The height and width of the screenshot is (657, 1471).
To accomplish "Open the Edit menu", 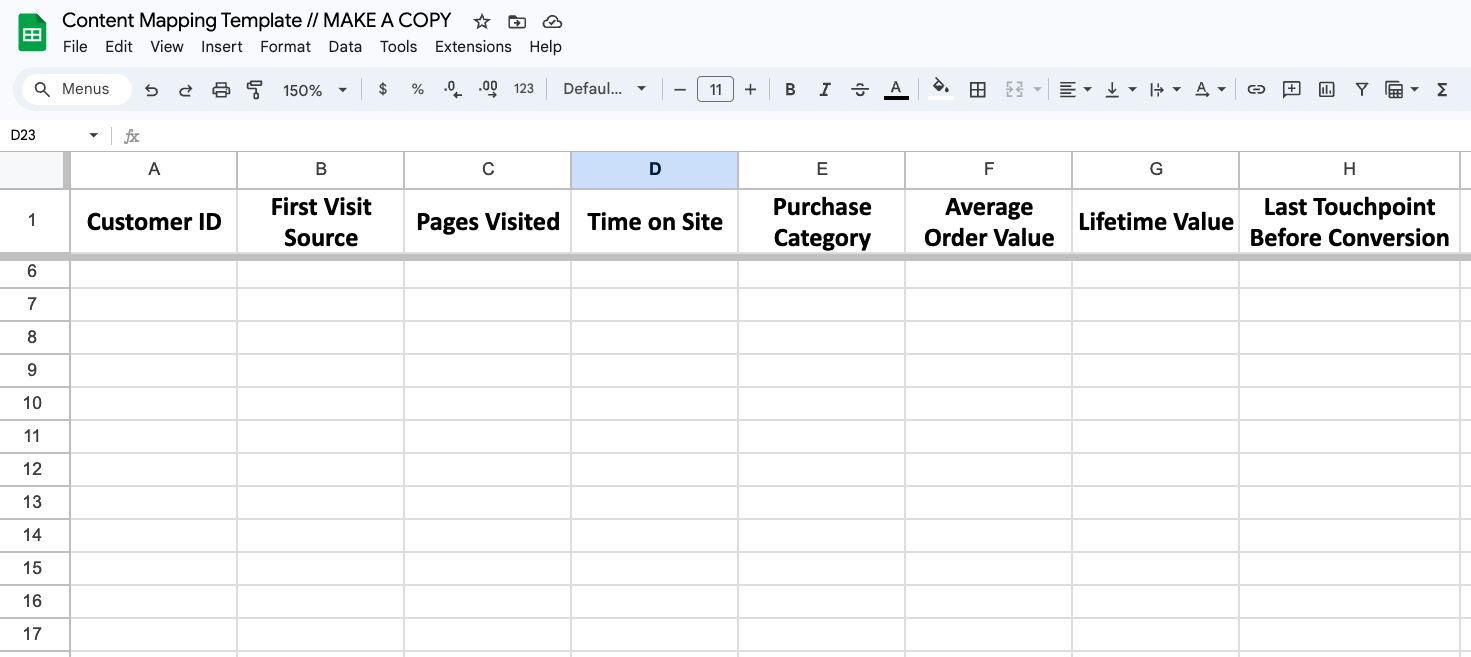I will (x=119, y=46).
